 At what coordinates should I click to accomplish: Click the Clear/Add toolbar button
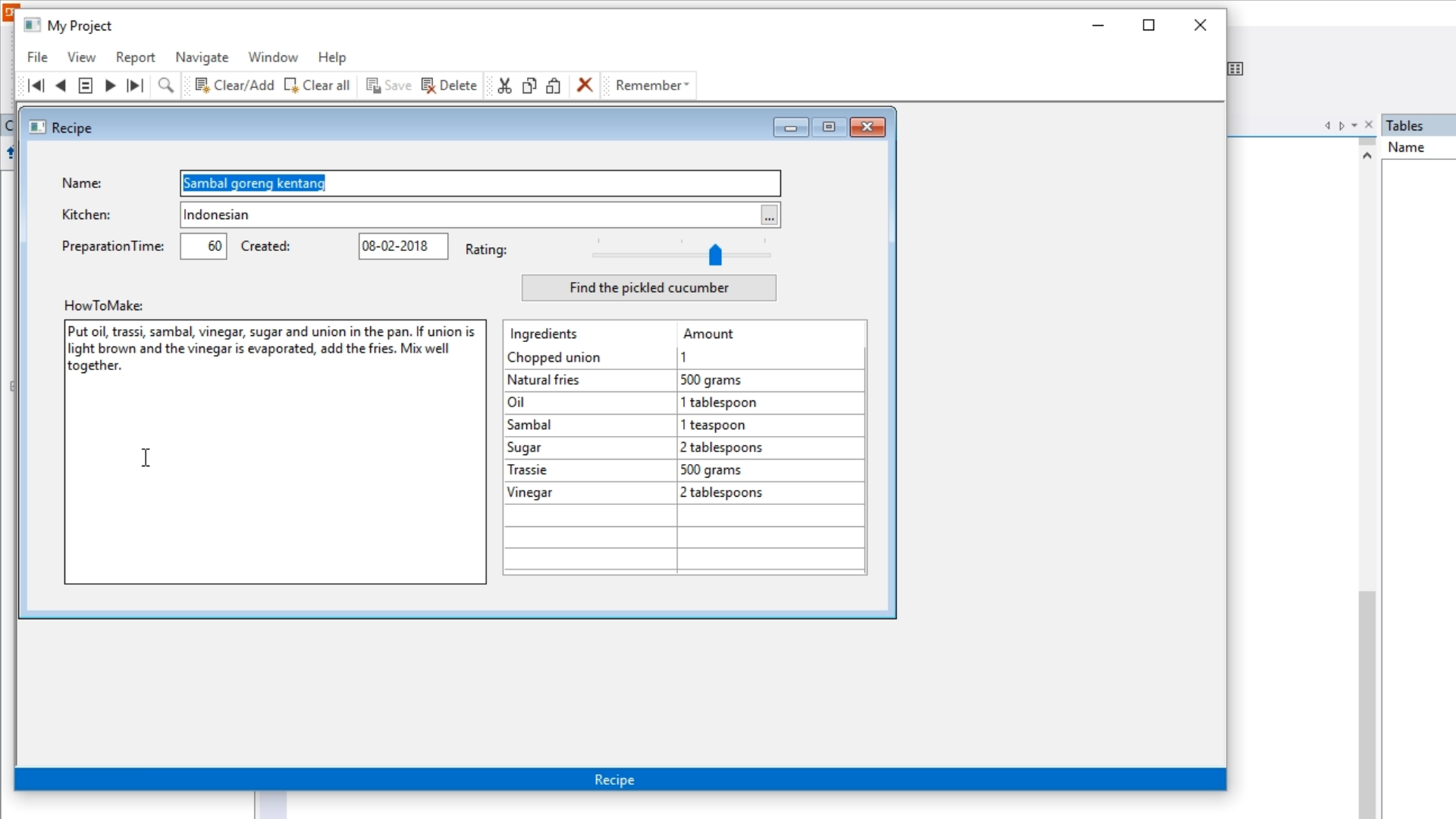234,86
